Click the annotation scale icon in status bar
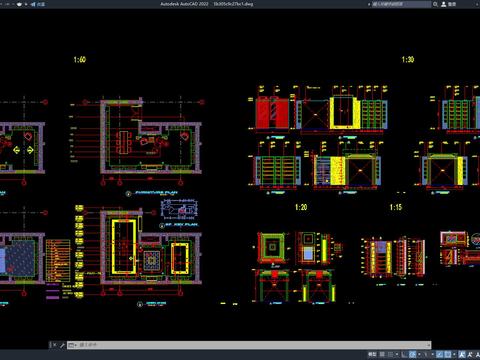Image resolution: width=480 pixels, height=360 pixels. pyautogui.click(x=462, y=354)
